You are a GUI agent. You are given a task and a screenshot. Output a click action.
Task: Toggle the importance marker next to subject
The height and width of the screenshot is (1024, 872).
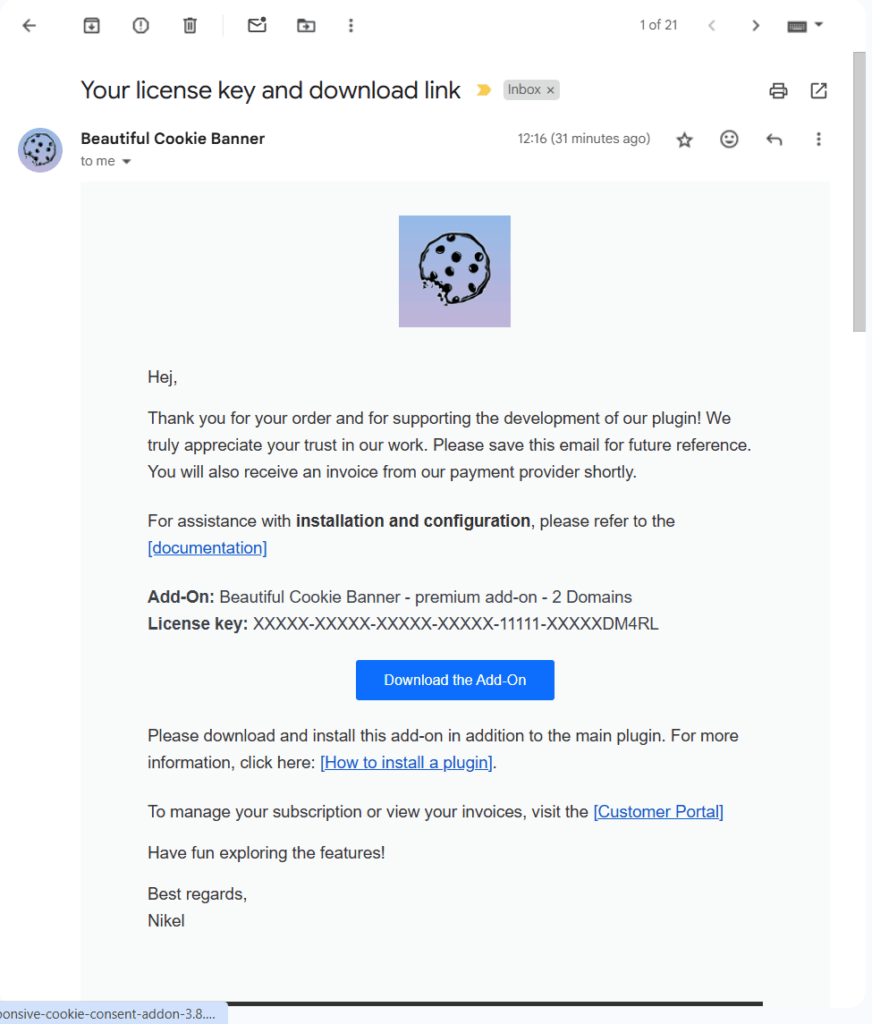tap(483, 89)
